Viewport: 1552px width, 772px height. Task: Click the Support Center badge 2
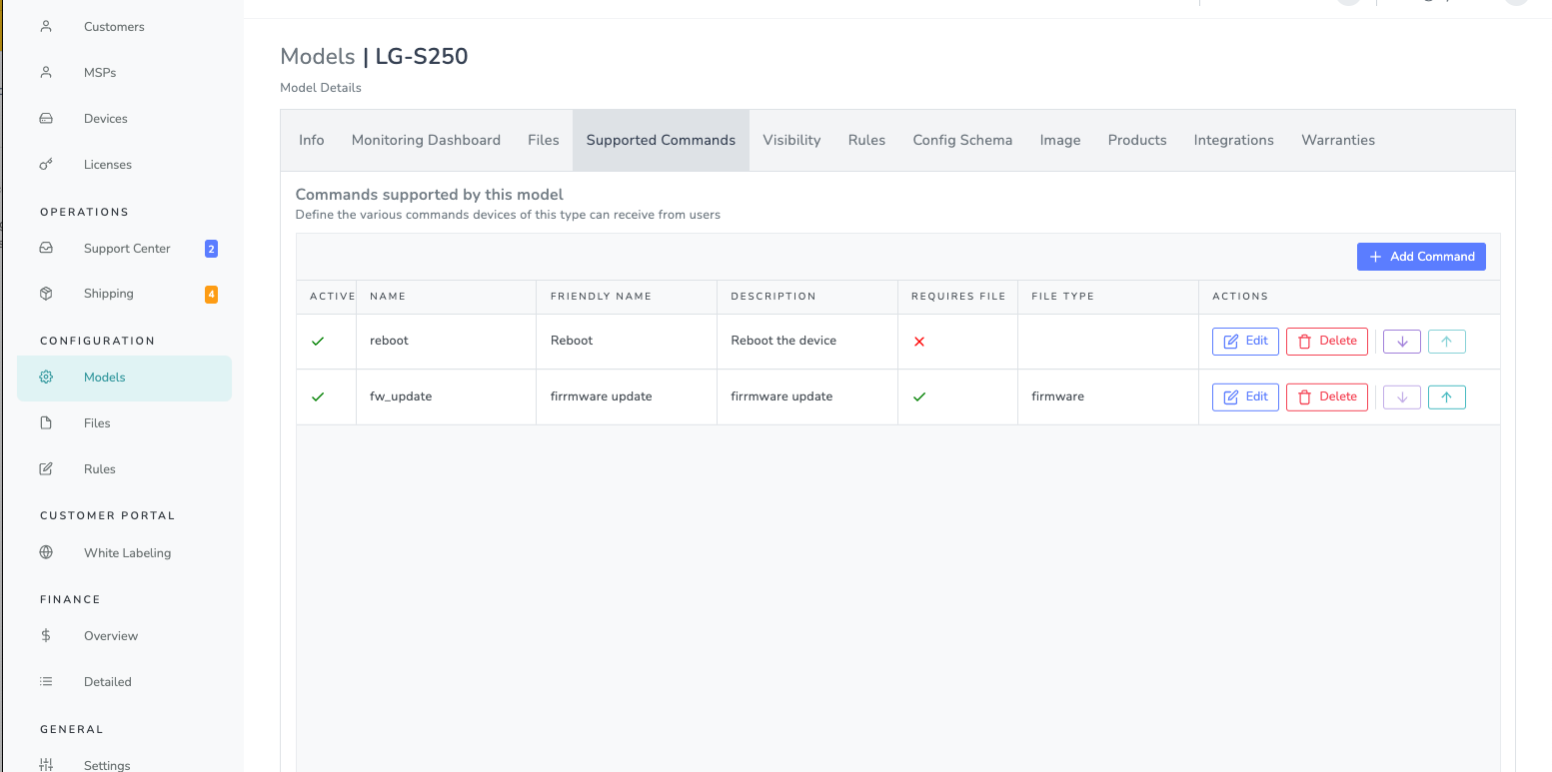[211, 248]
